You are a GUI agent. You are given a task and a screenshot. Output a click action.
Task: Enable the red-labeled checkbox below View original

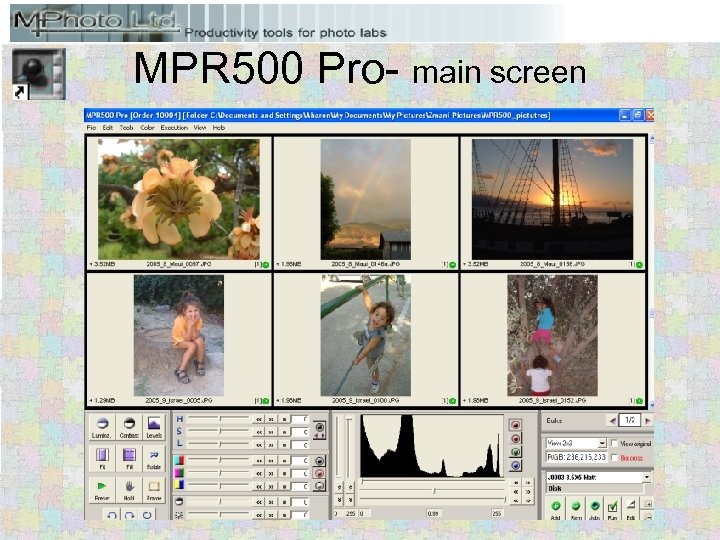(x=614, y=458)
